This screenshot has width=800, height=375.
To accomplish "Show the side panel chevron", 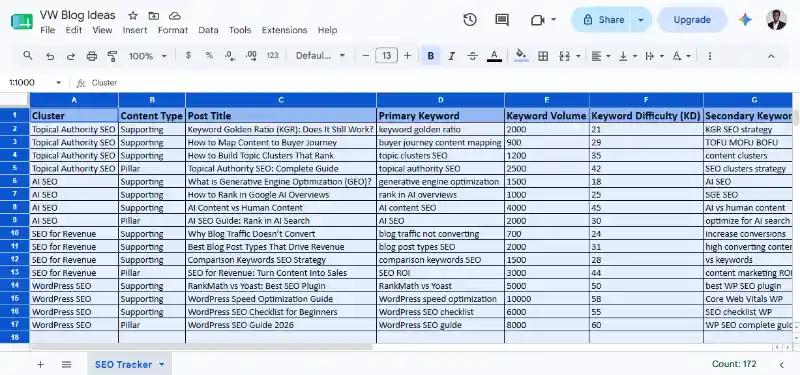I will coord(782,364).
